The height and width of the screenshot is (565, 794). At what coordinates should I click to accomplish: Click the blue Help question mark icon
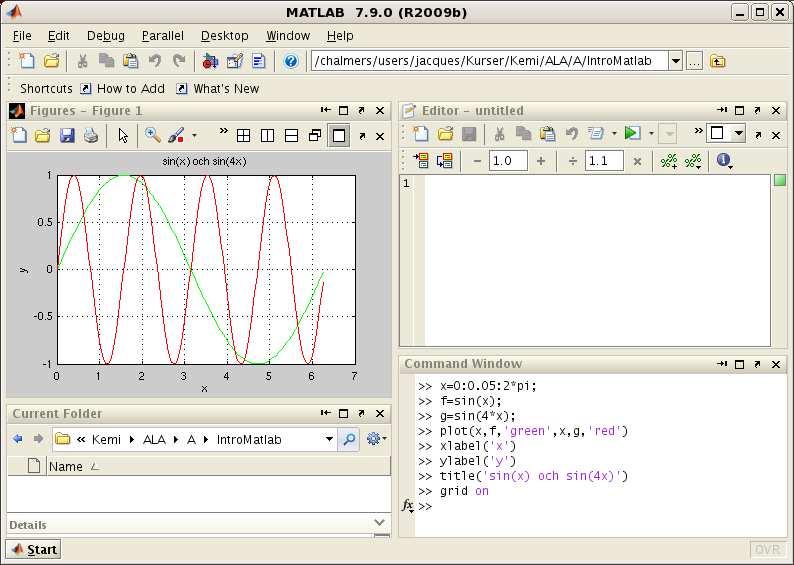291,61
